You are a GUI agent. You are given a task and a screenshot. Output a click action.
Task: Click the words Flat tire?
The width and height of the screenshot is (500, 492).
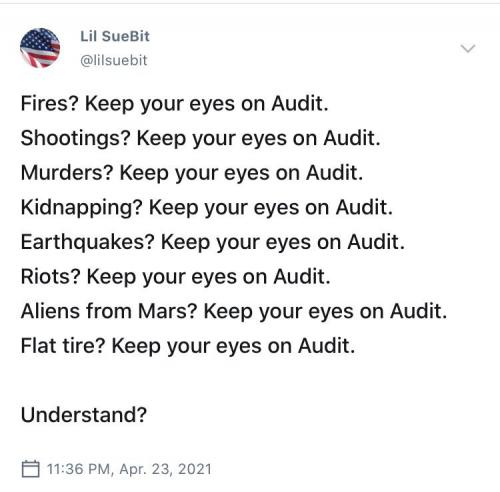click(63, 346)
